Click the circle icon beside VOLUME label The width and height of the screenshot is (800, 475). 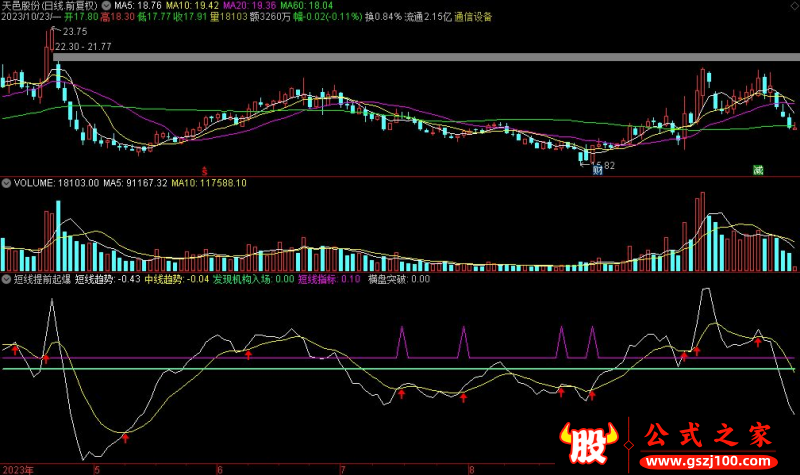pos(5,184)
